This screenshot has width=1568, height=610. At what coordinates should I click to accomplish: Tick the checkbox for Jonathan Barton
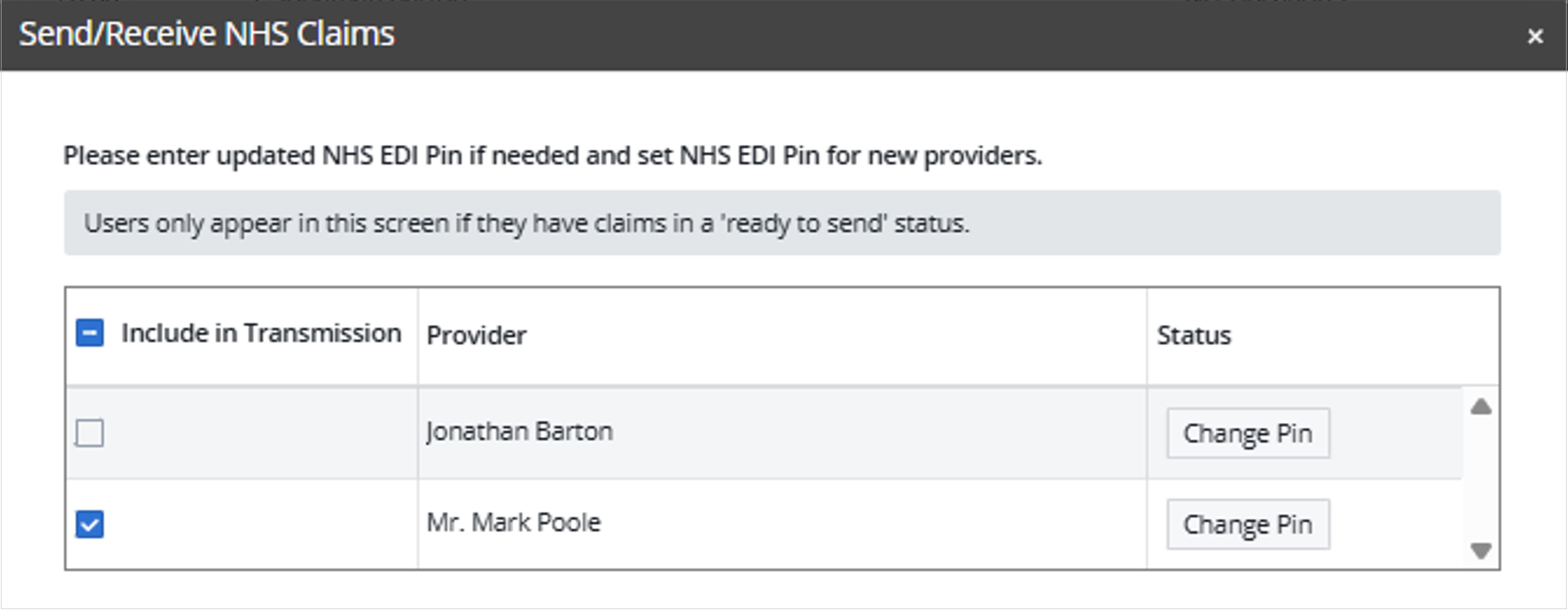tap(90, 433)
